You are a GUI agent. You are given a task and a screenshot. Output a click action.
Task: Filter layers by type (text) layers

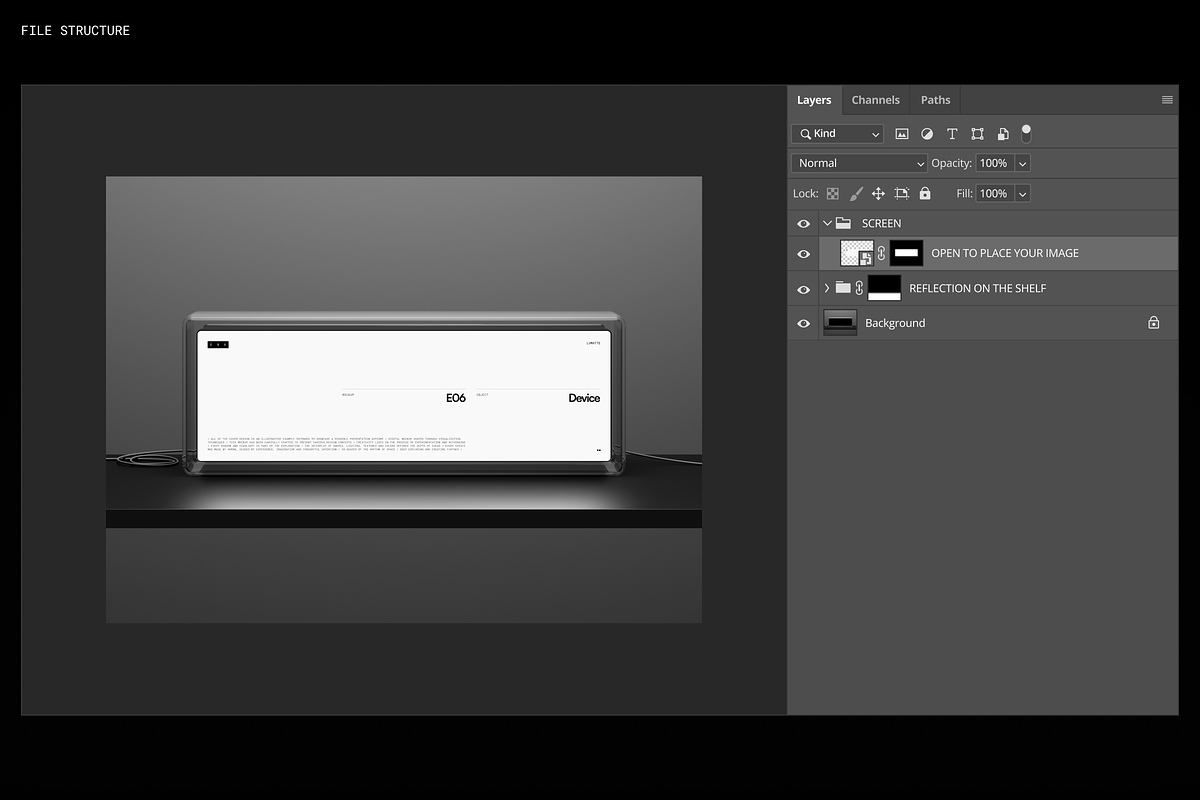click(952, 134)
